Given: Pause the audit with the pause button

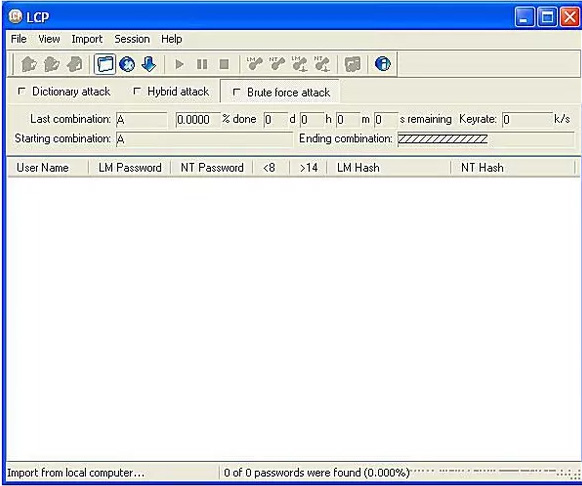Looking at the screenshot, I should tap(202, 64).
